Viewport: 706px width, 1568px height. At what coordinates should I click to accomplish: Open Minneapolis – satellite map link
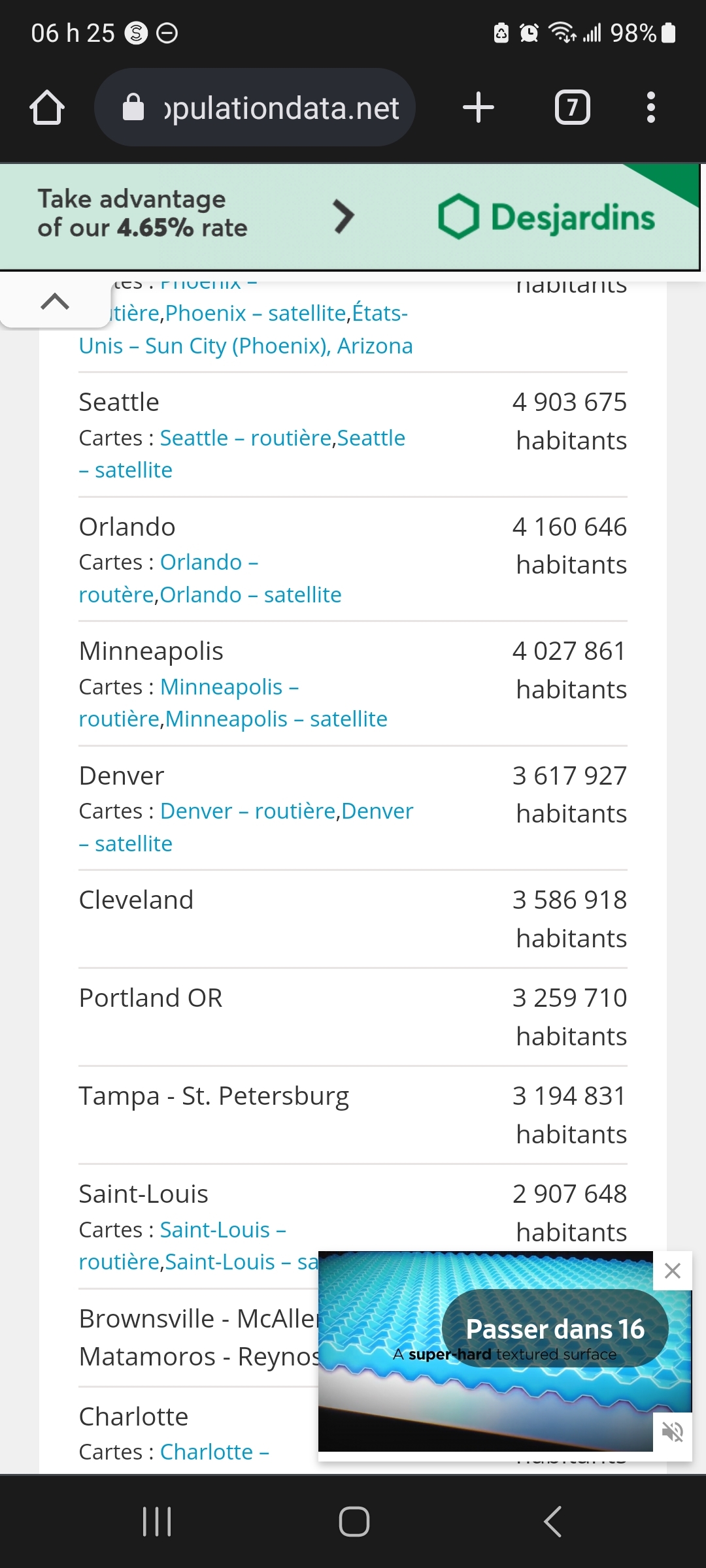276,719
